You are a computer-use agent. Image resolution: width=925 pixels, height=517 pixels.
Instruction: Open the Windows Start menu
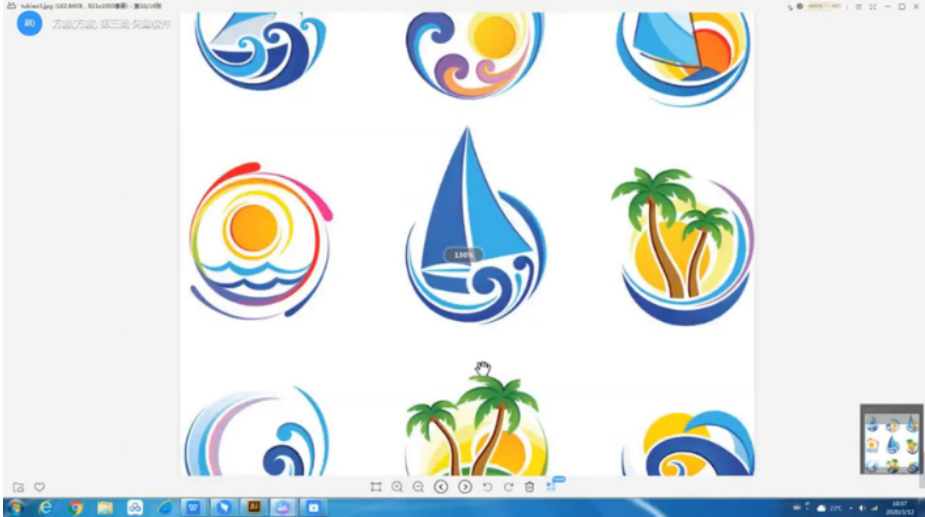coord(14,508)
